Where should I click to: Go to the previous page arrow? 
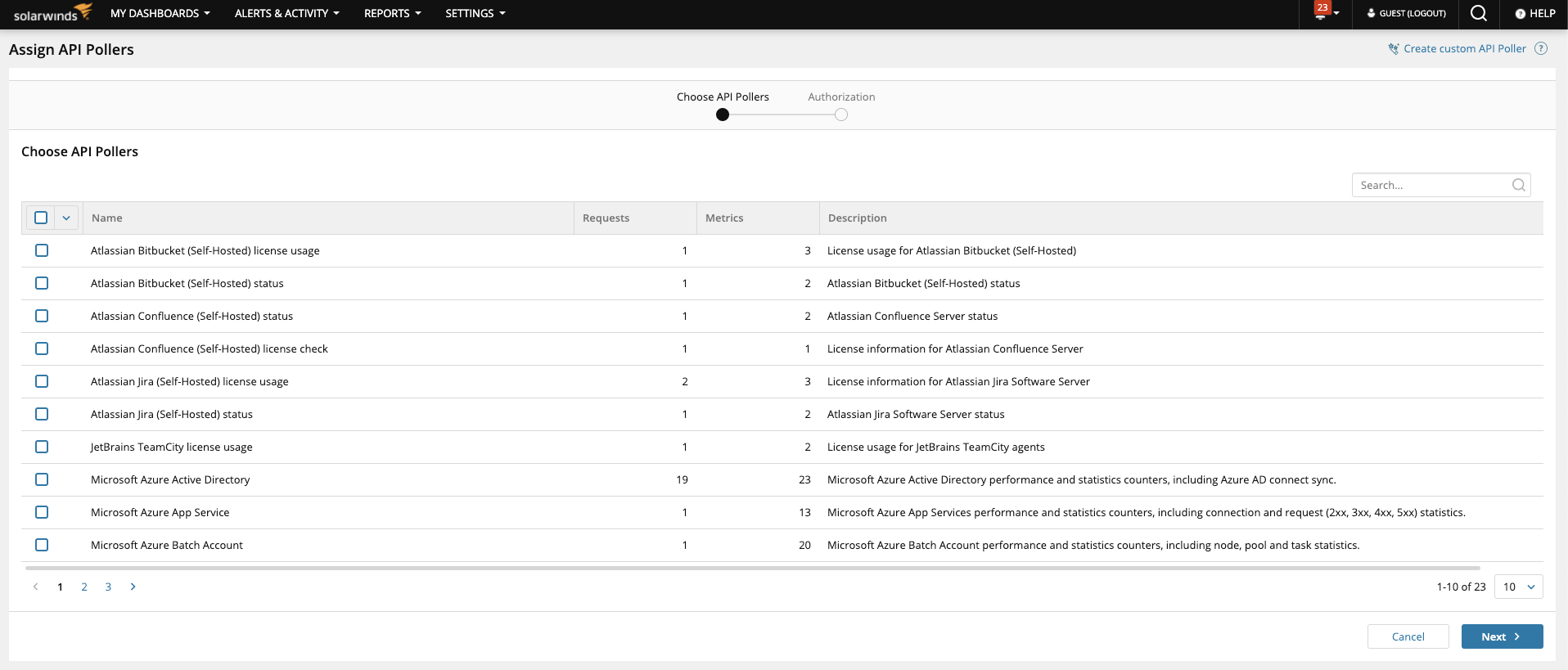tap(35, 587)
